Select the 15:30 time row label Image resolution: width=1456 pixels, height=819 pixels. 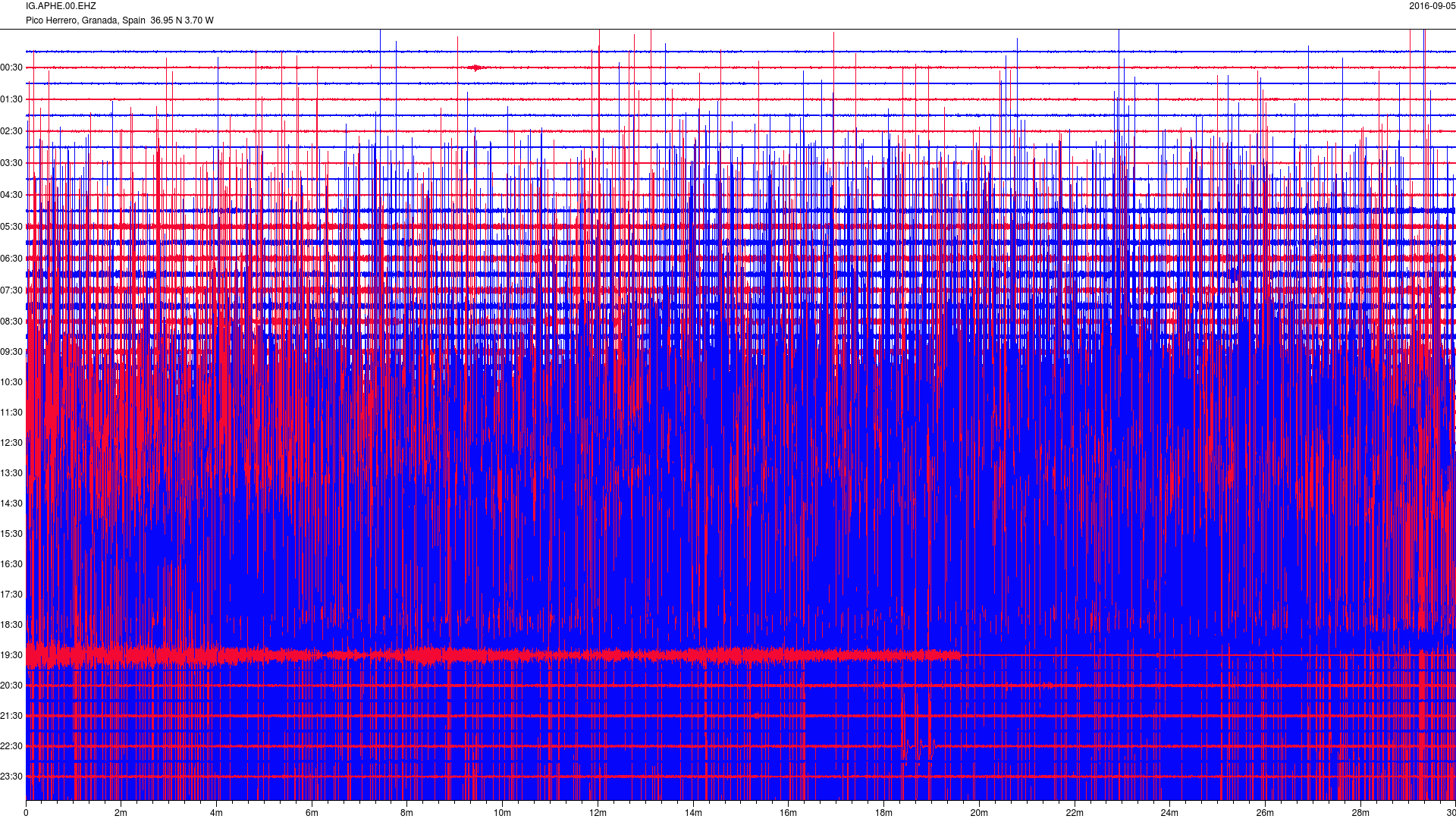pos(11,534)
